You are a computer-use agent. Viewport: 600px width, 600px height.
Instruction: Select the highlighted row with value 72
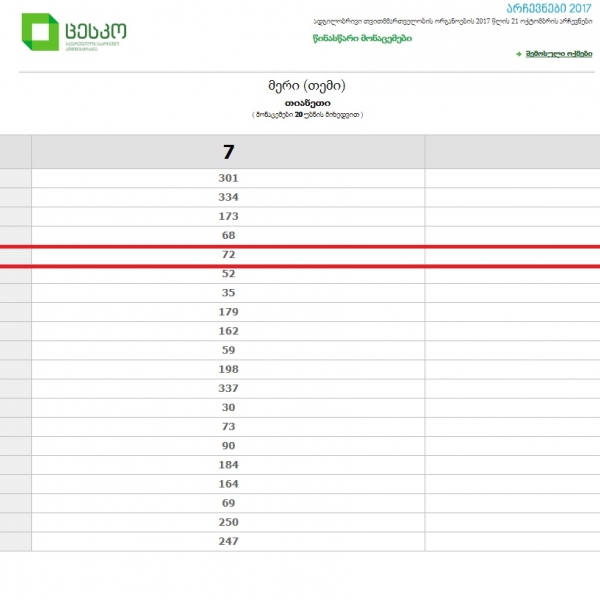pyautogui.click(x=228, y=255)
